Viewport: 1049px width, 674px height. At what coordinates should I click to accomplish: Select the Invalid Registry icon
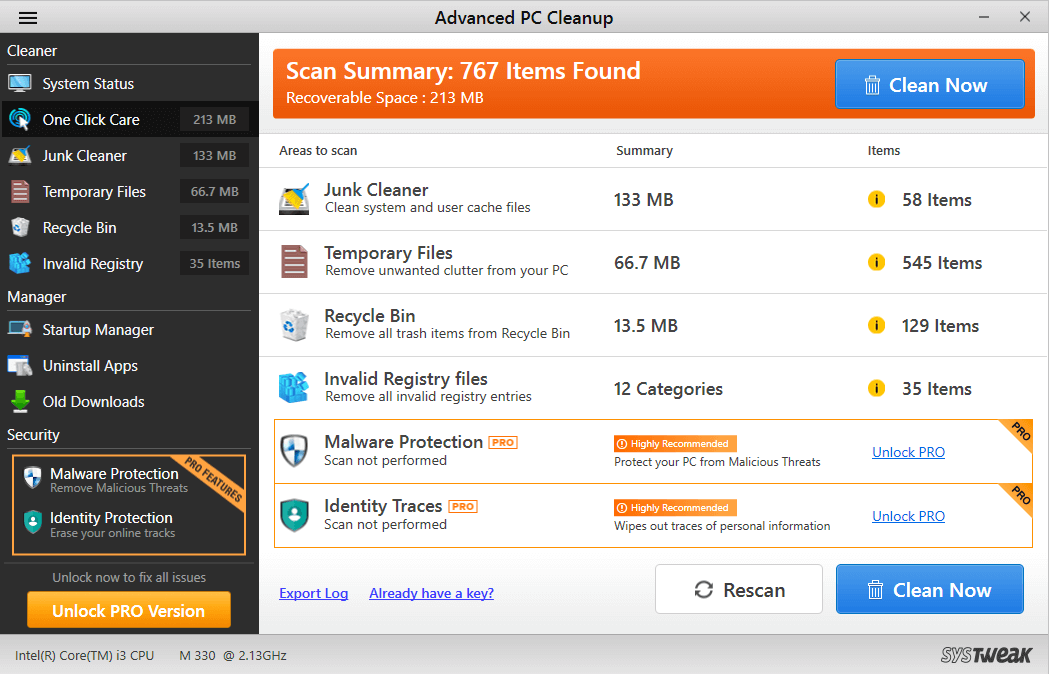click(x=20, y=263)
